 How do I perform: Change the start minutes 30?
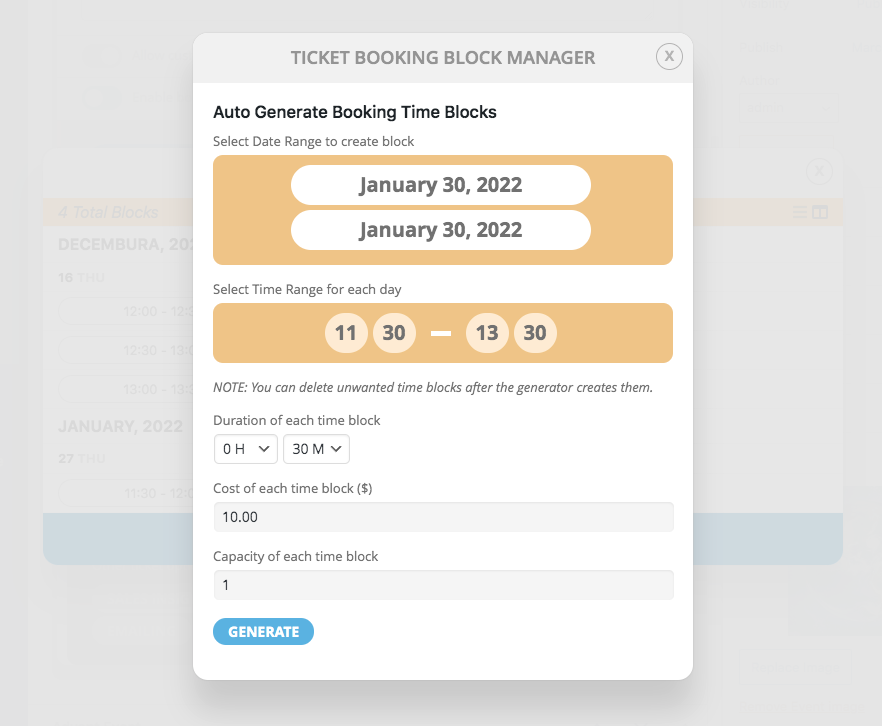[394, 333]
